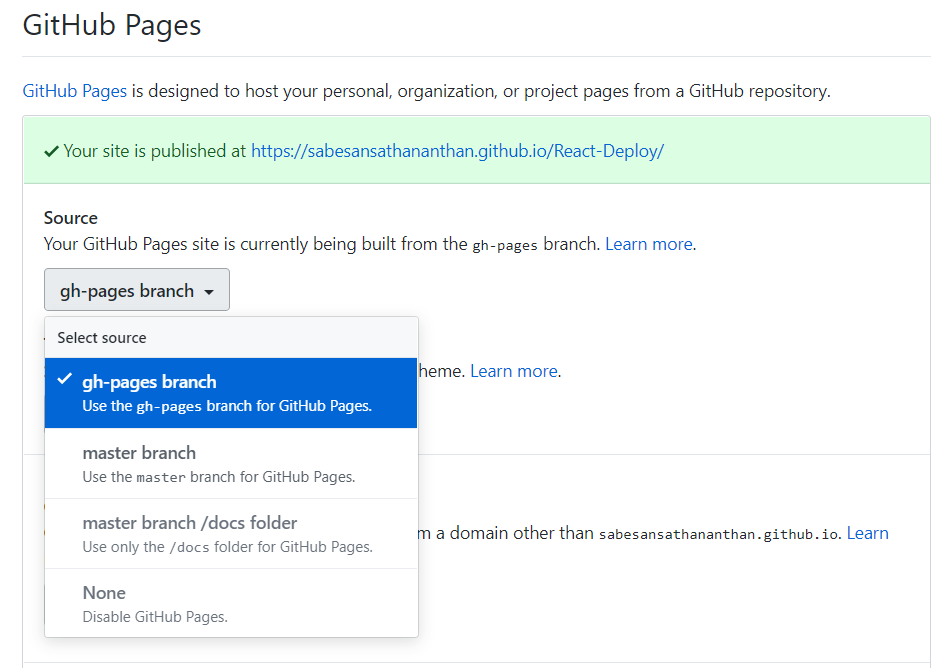Click the Learn link after custom domain text
938x668 pixels.
pyautogui.click(x=867, y=533)
